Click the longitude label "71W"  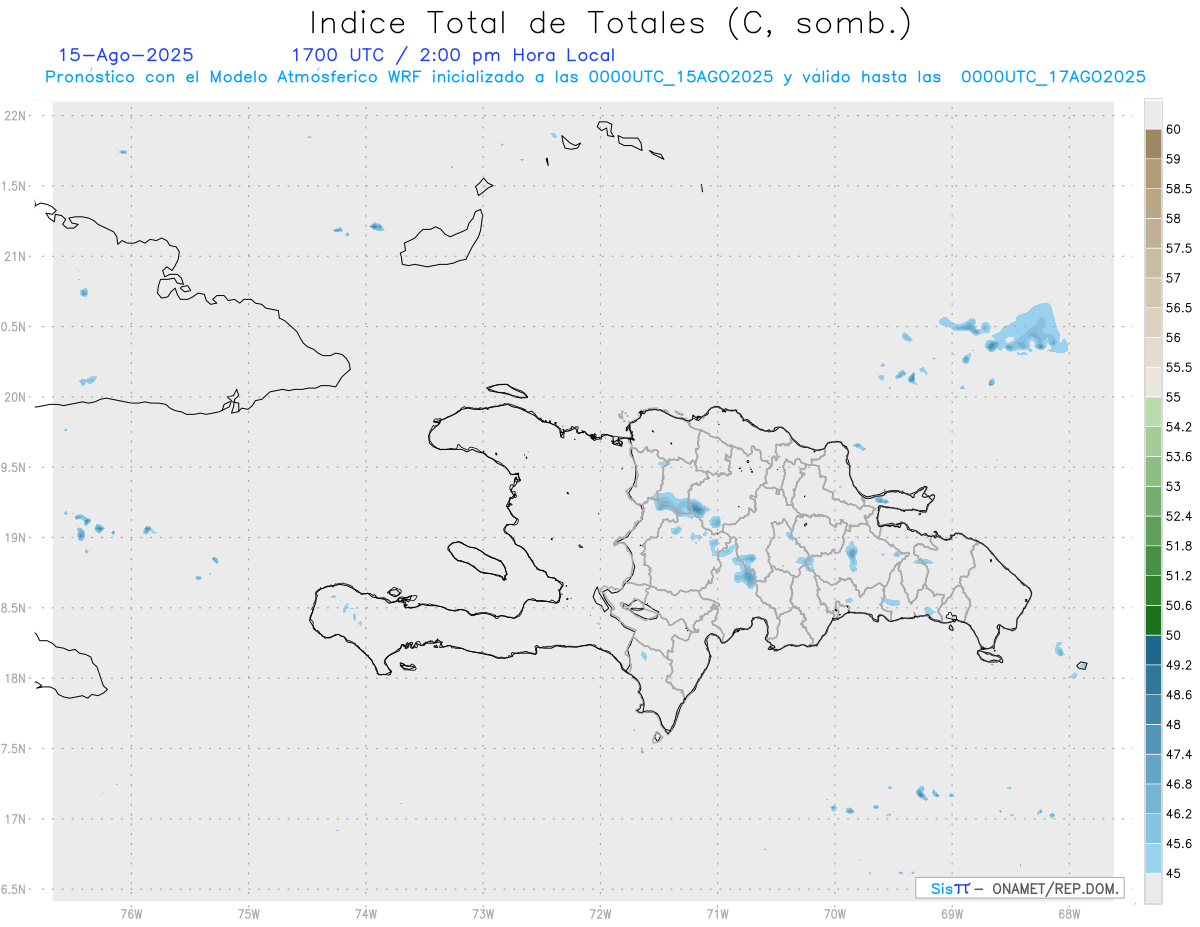tap(717, 912)
